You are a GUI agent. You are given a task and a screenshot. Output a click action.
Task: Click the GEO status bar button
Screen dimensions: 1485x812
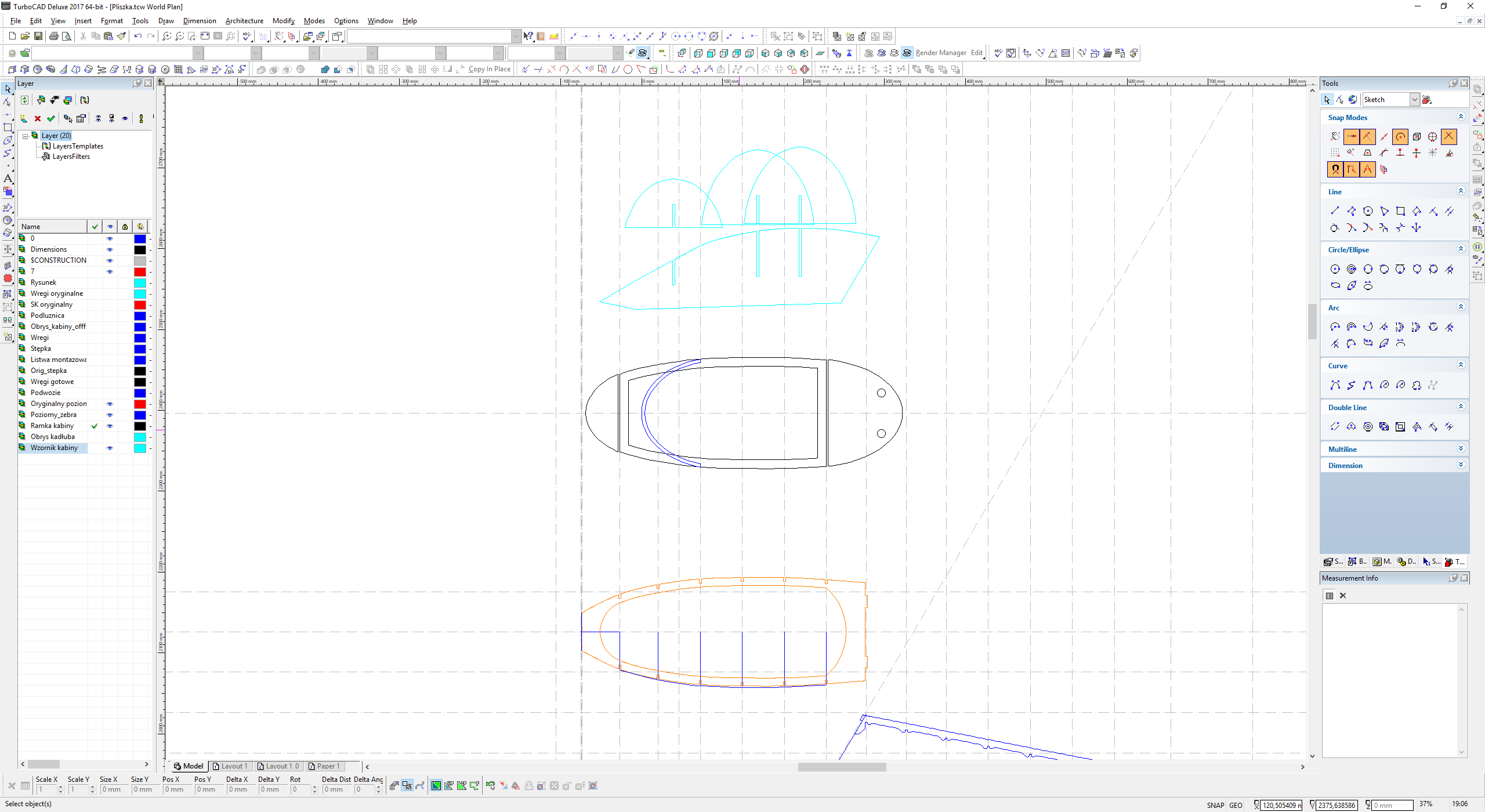coord(1236,805)
